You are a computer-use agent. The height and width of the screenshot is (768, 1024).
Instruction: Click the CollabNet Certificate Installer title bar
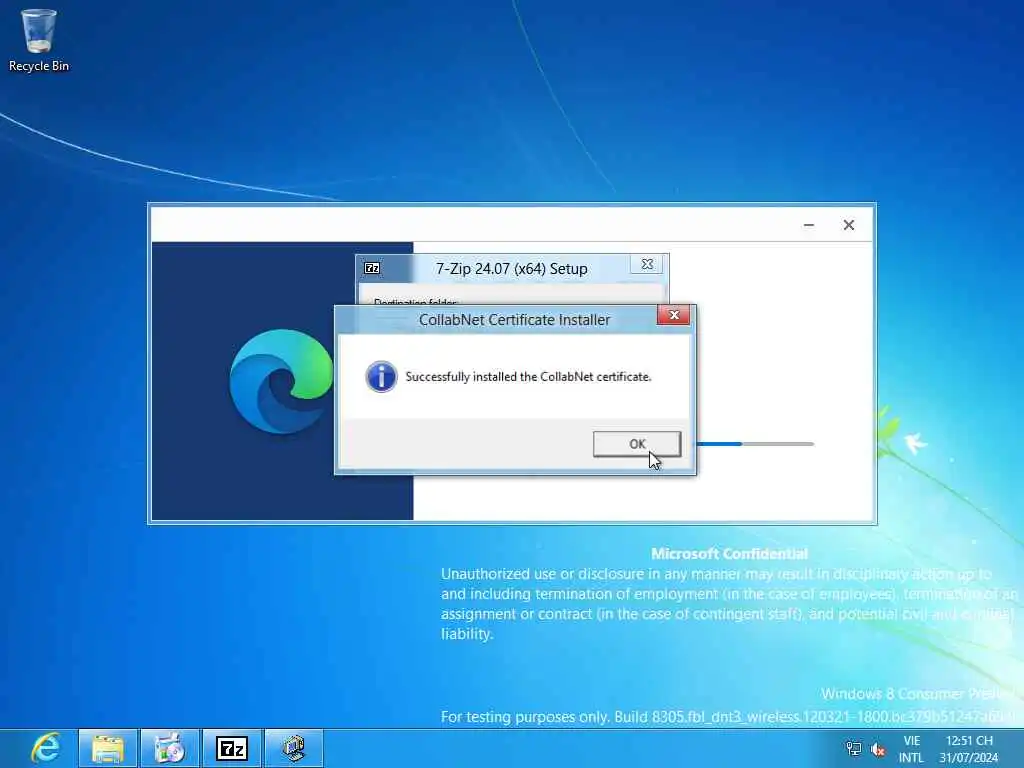coord(515,320)
